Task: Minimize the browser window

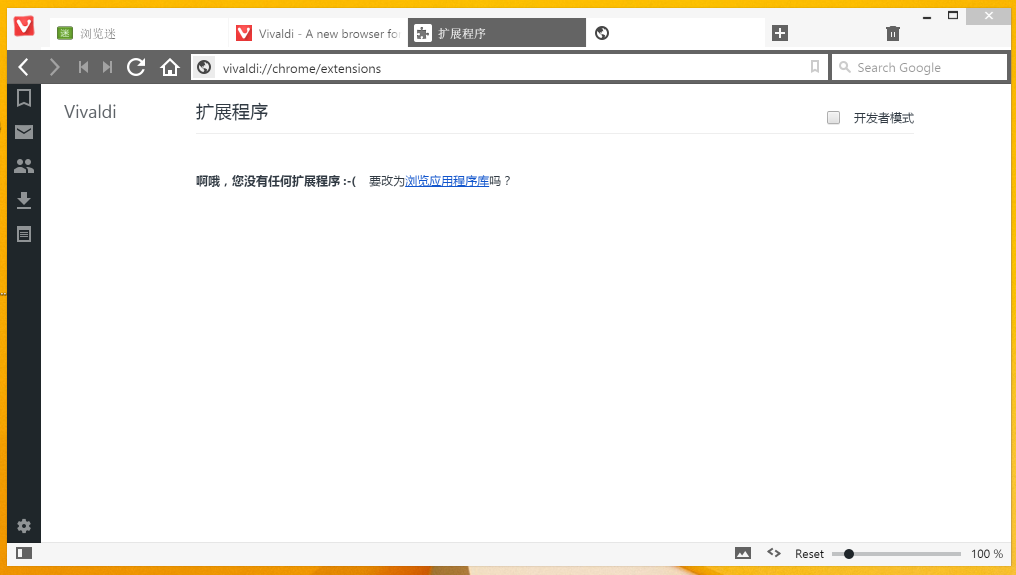Action: 927,16
